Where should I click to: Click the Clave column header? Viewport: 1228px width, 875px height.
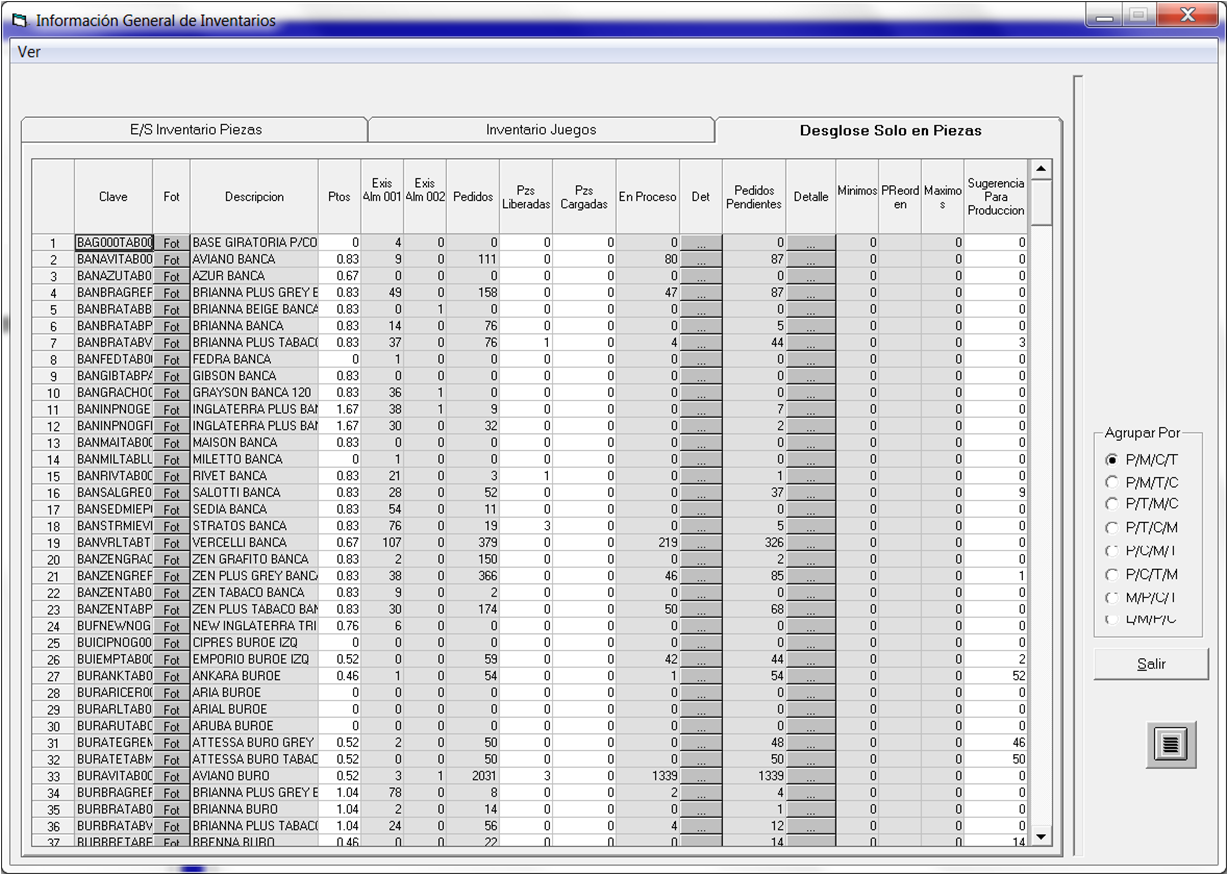click(113, 197)
